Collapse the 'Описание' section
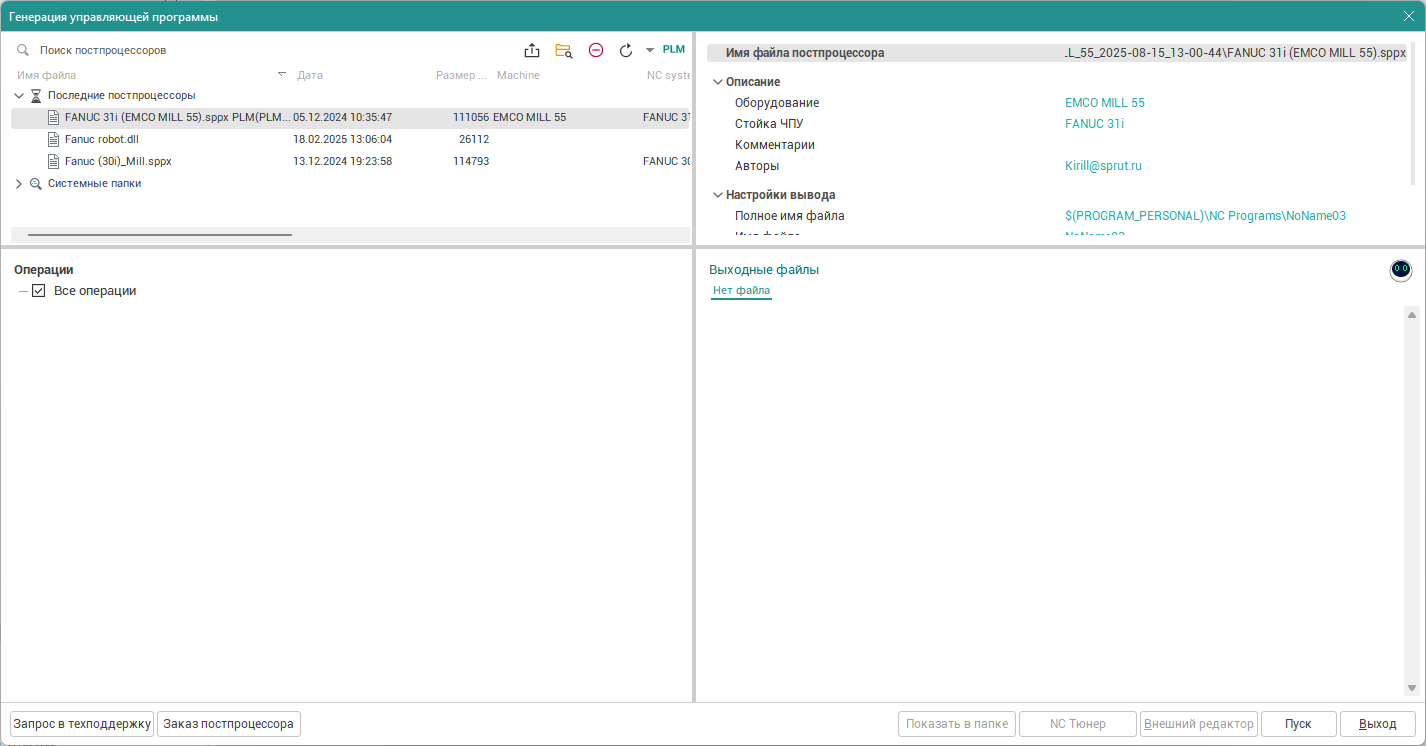 pyautogui.click(x=717, y=82)
